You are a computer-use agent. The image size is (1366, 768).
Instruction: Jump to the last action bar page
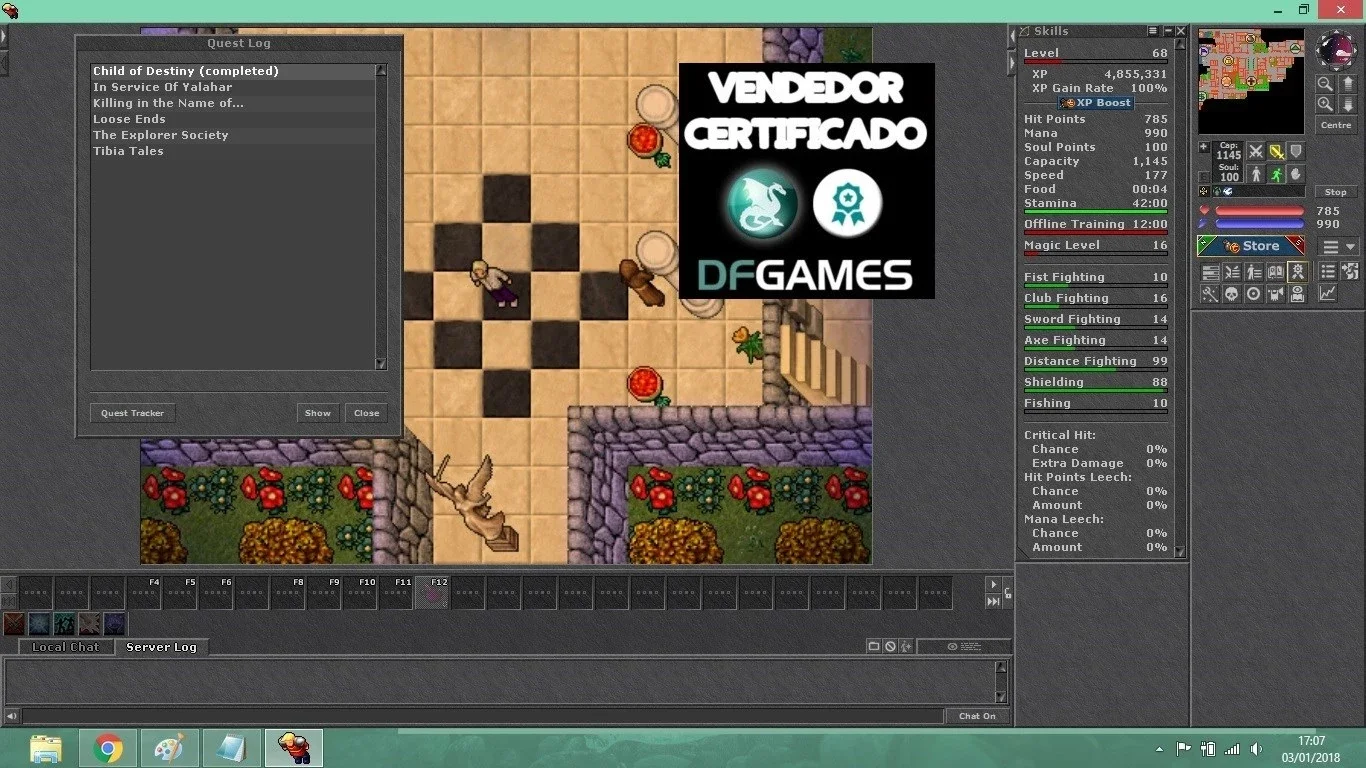tap(993, 602)
